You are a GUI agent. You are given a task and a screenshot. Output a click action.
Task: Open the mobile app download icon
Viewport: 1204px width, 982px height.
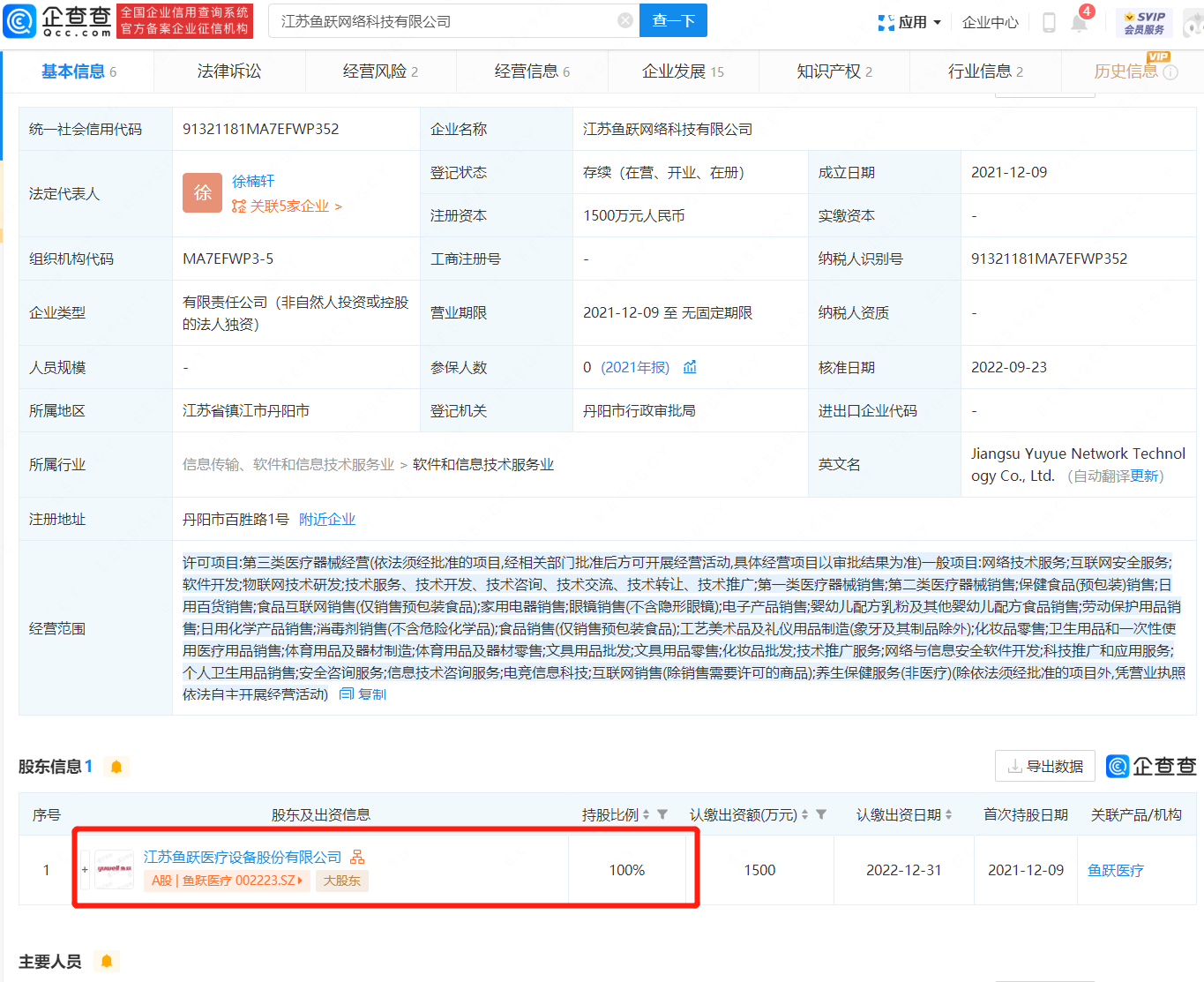coord(1049,23)
